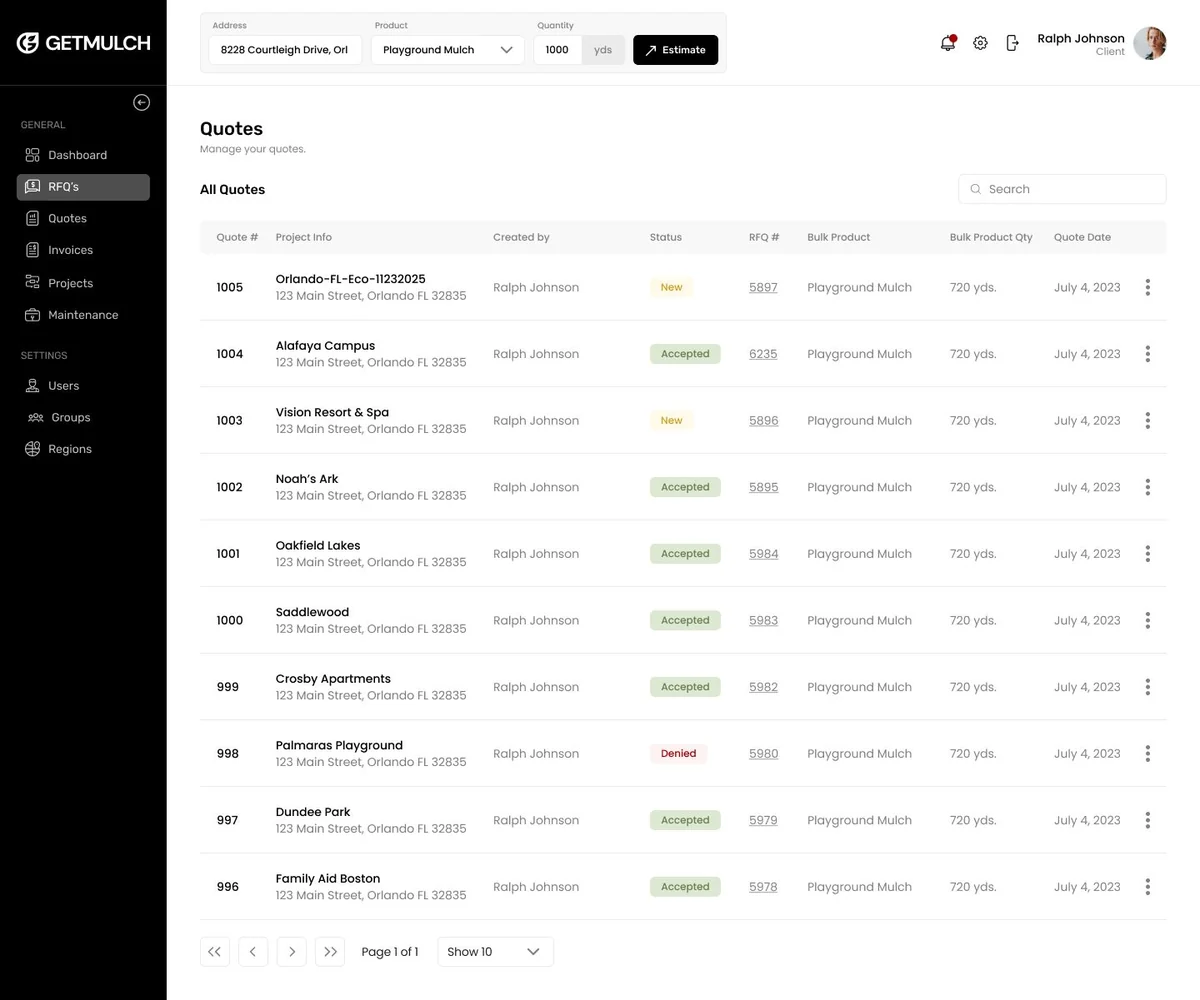Click Accepted badge for Alafaya Campus
Image resolution: width=1200 pixels, height=1000 pixels.
[x=685, y=354]
